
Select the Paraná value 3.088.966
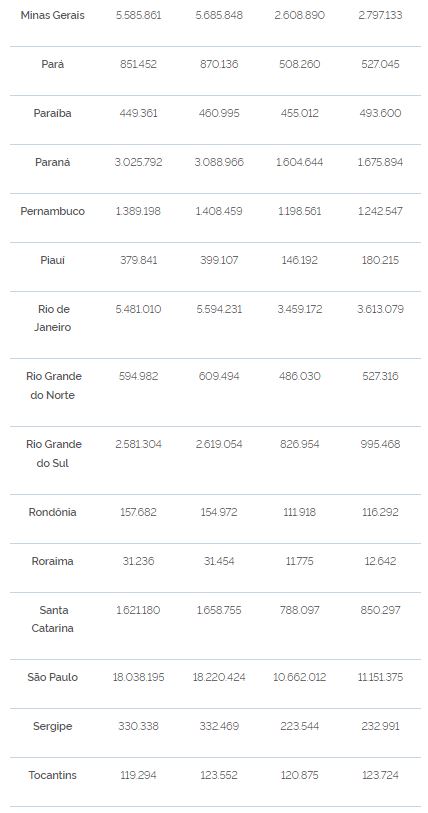click(x=219, y=162)
